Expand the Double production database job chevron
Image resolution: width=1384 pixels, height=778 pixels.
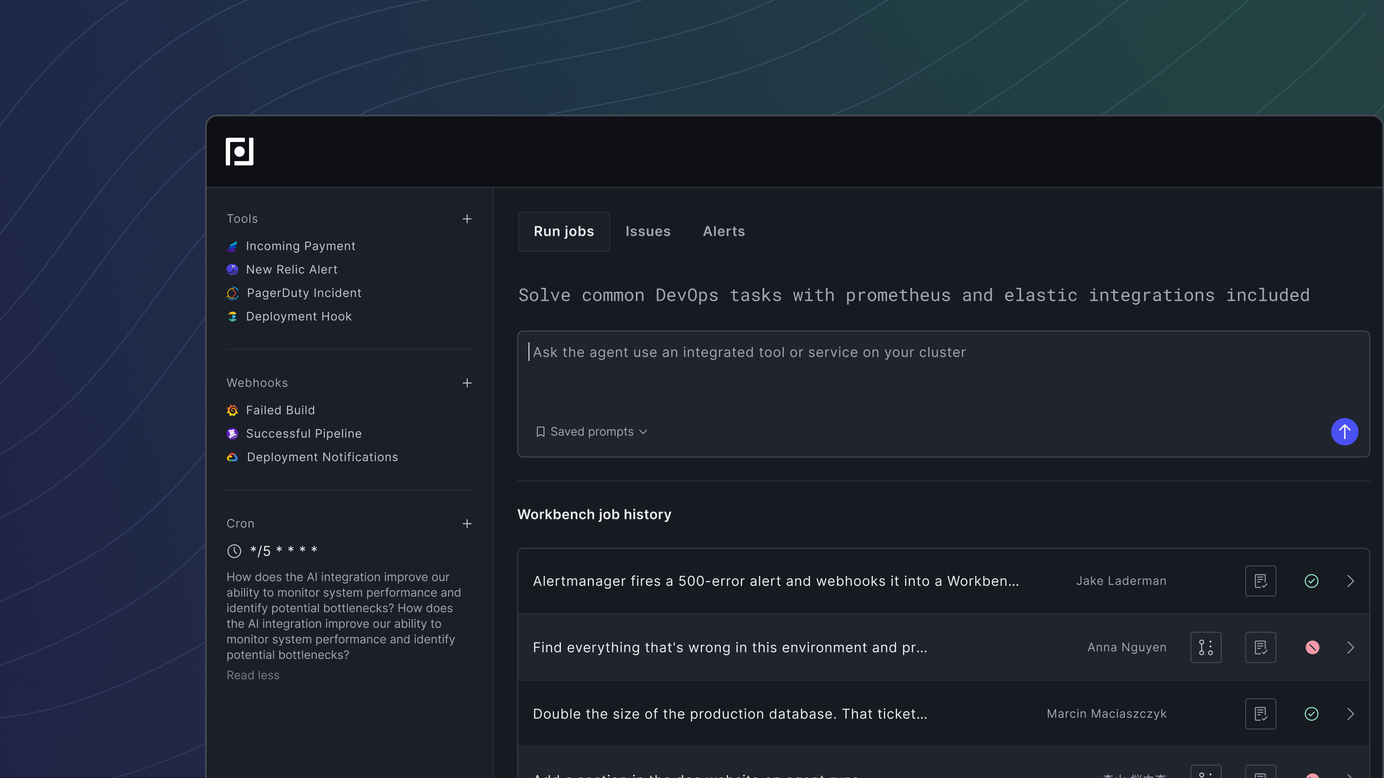pos(1350,714)
